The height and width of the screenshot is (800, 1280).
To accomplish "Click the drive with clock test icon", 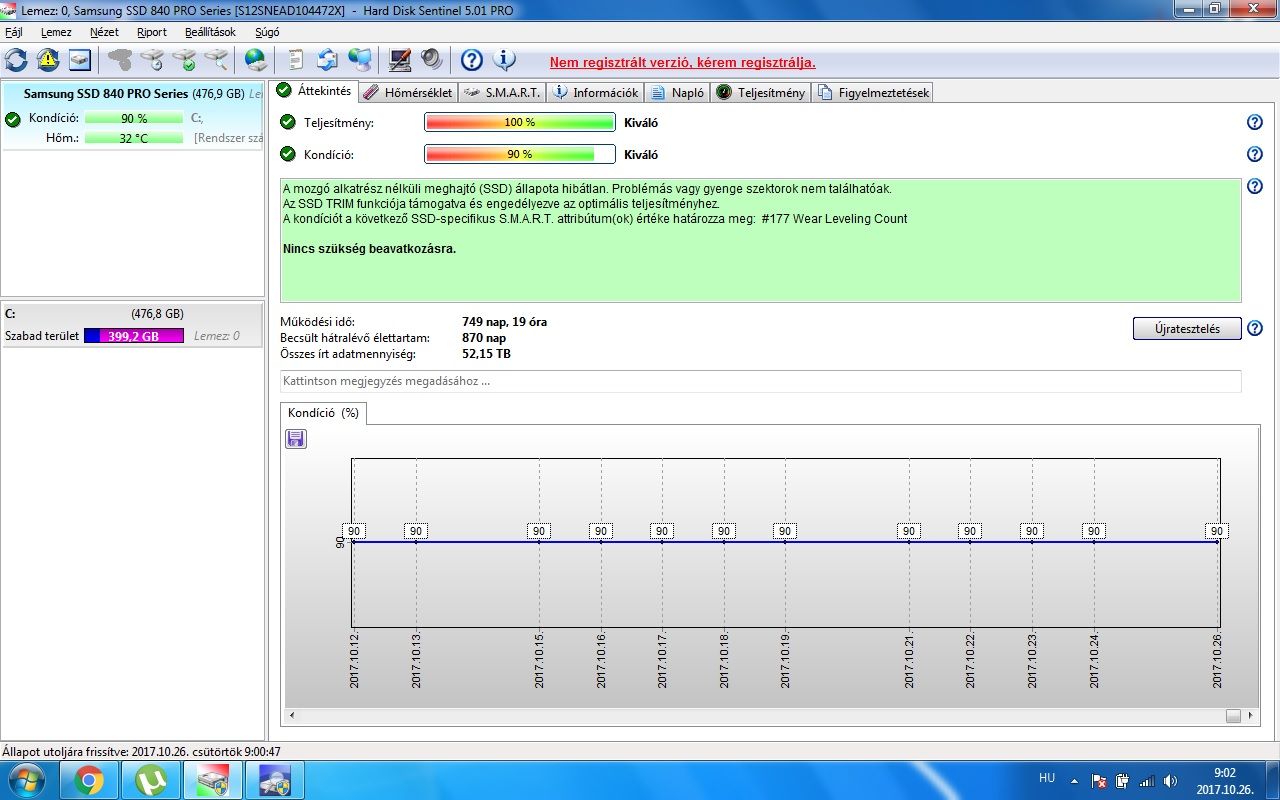I will coord(152,60).
